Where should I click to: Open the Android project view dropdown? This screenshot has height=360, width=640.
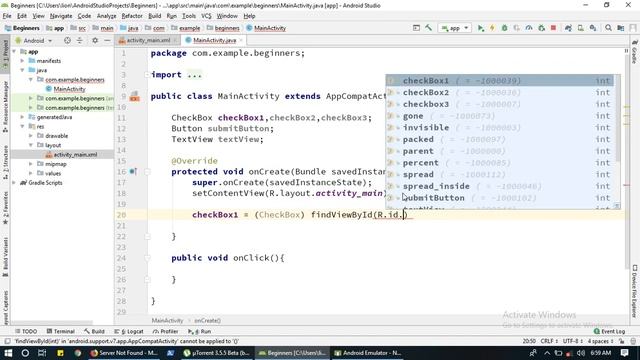click(x=34, y=40)
